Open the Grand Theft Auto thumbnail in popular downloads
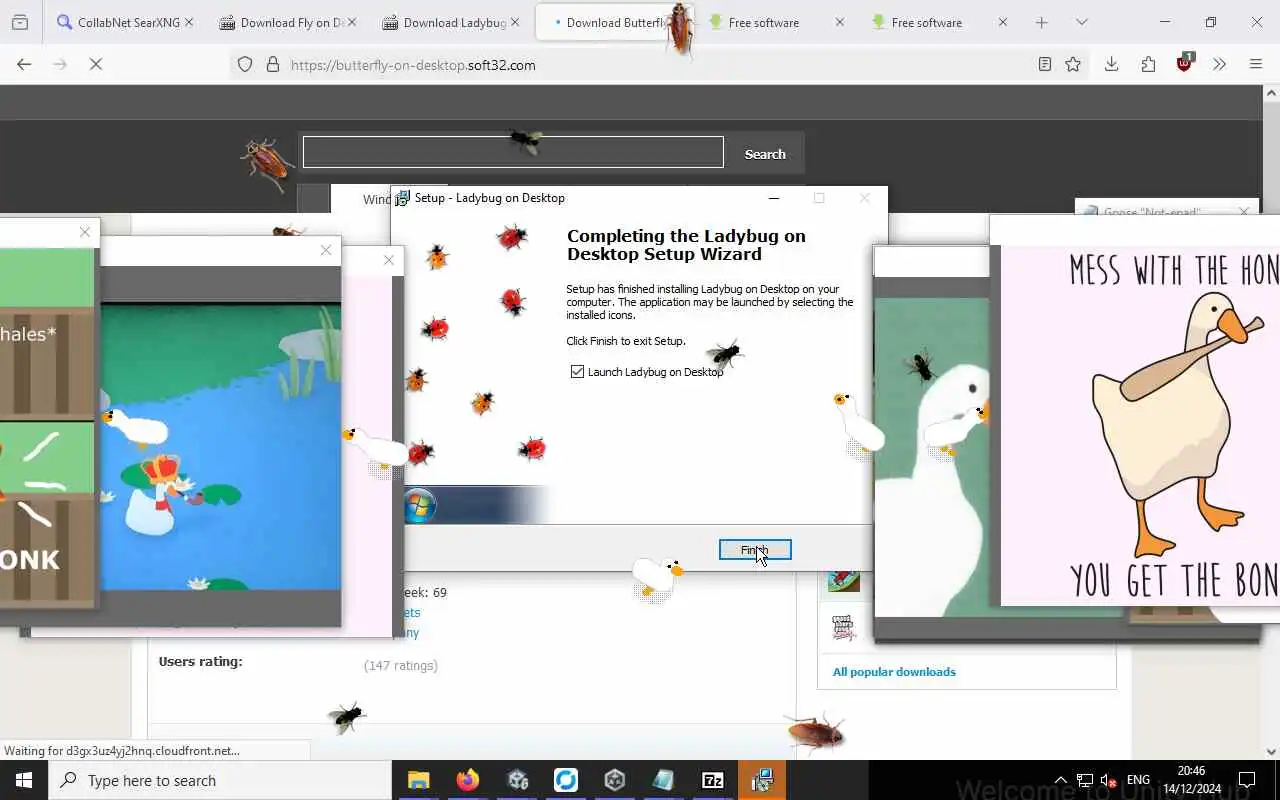 [x=844, y=627]
